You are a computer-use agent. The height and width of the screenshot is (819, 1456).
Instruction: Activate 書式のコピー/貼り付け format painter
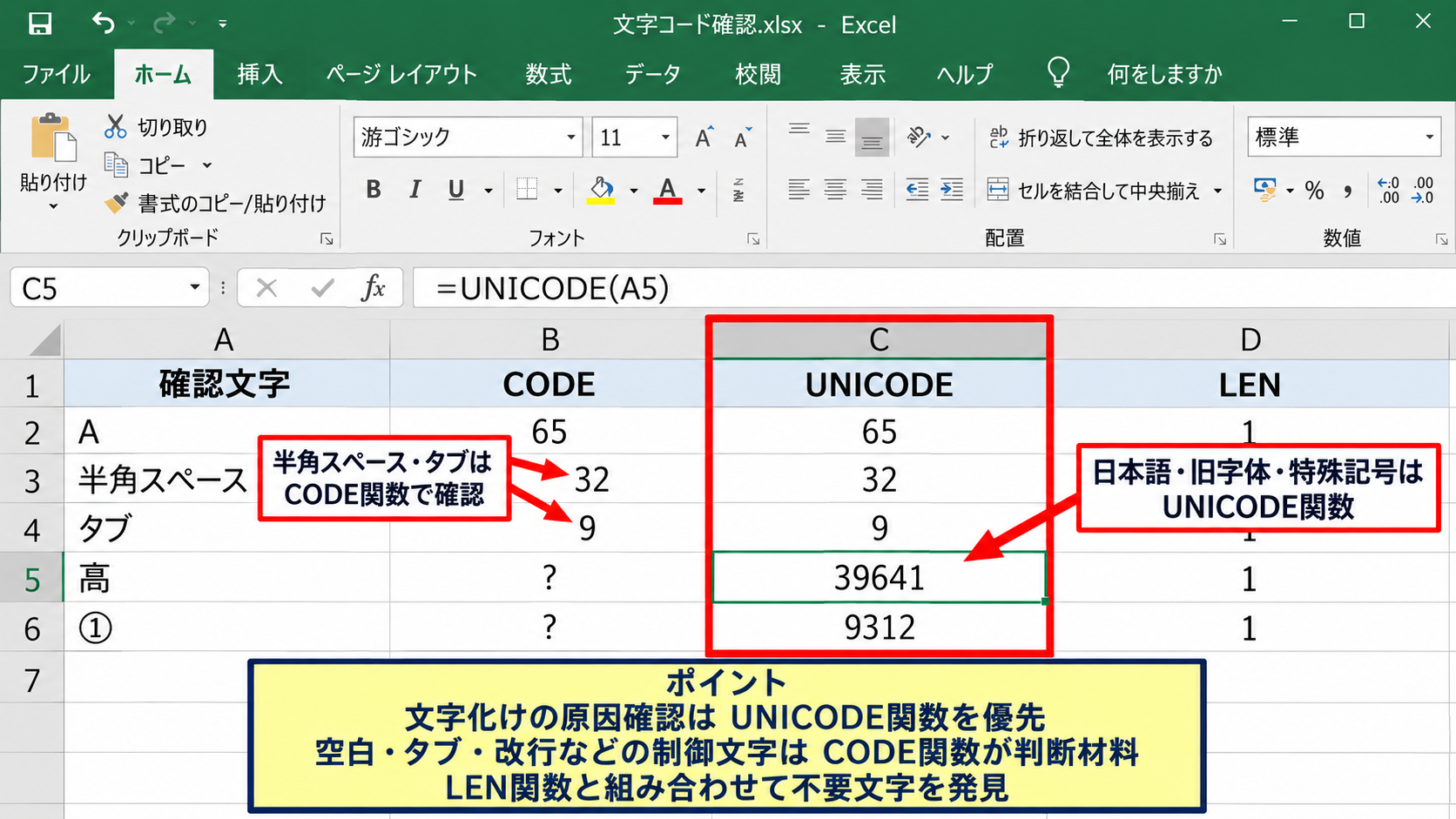[215, 203]
